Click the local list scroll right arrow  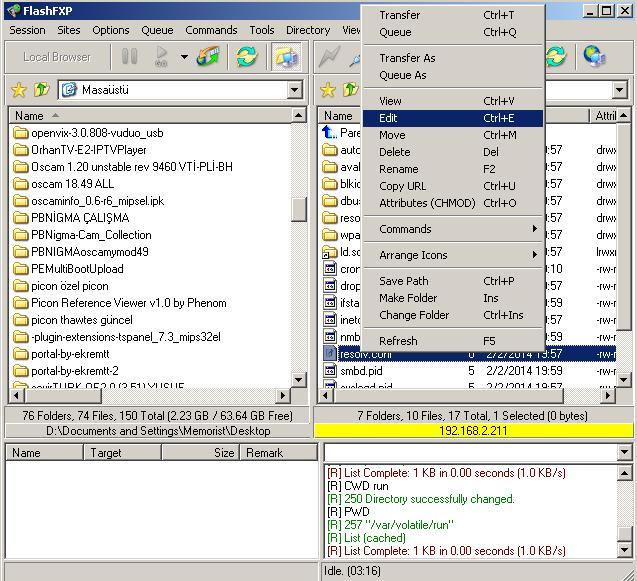(283, 395)
